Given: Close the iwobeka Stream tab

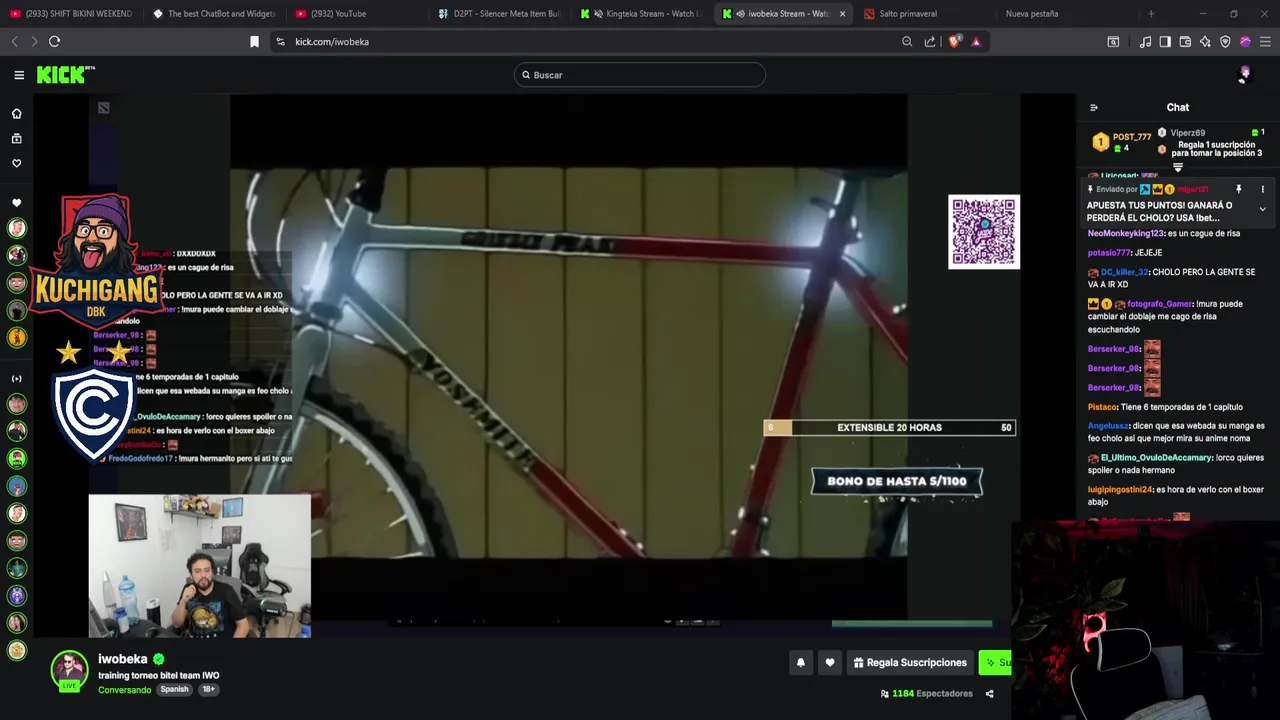Looking at the screenshot, I should tap(842, 14).
